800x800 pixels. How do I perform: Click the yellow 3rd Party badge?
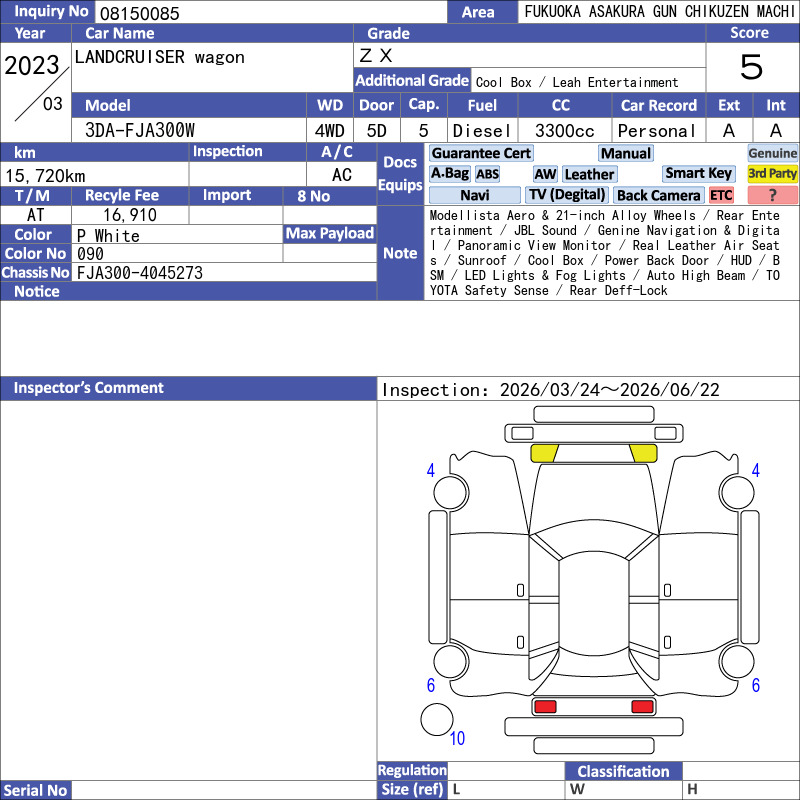pos(772,174)
